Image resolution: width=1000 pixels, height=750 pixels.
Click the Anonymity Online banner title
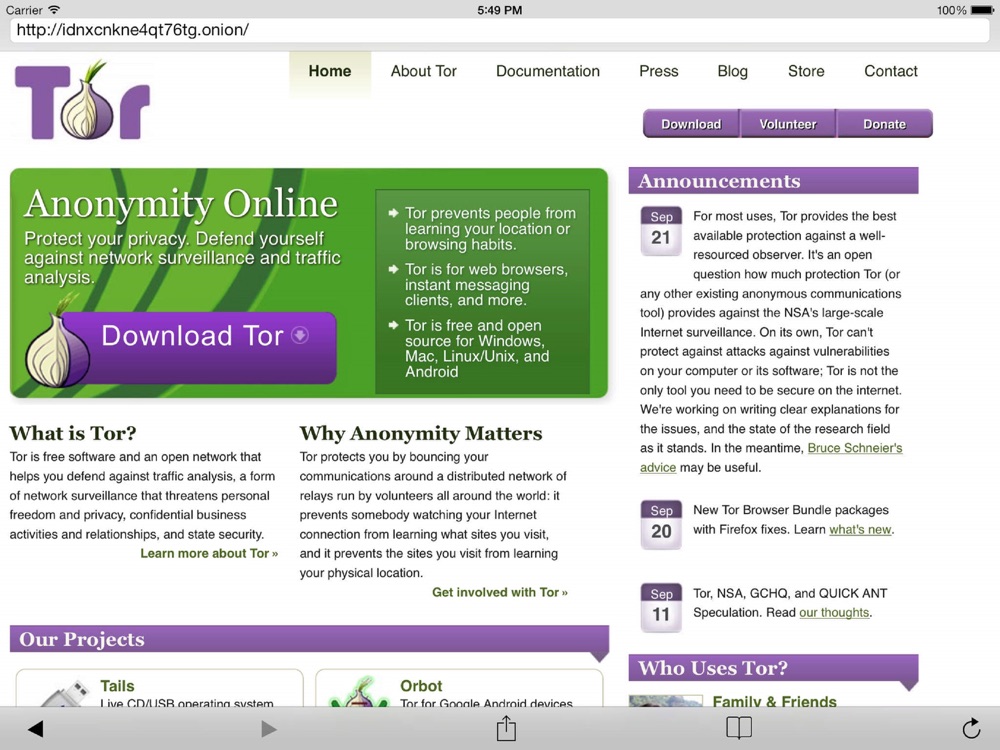point(181,204)
